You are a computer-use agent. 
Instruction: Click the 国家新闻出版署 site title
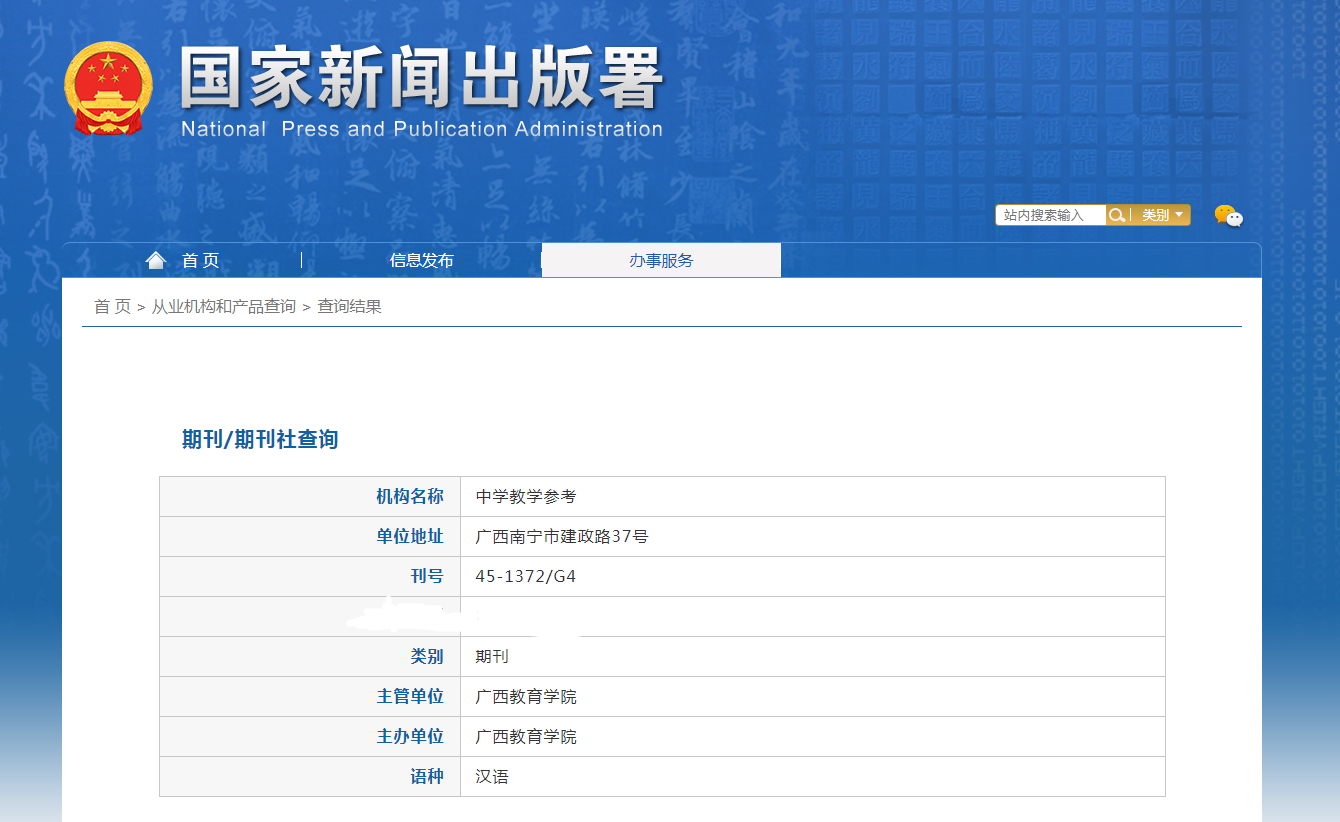click(421, 80)
